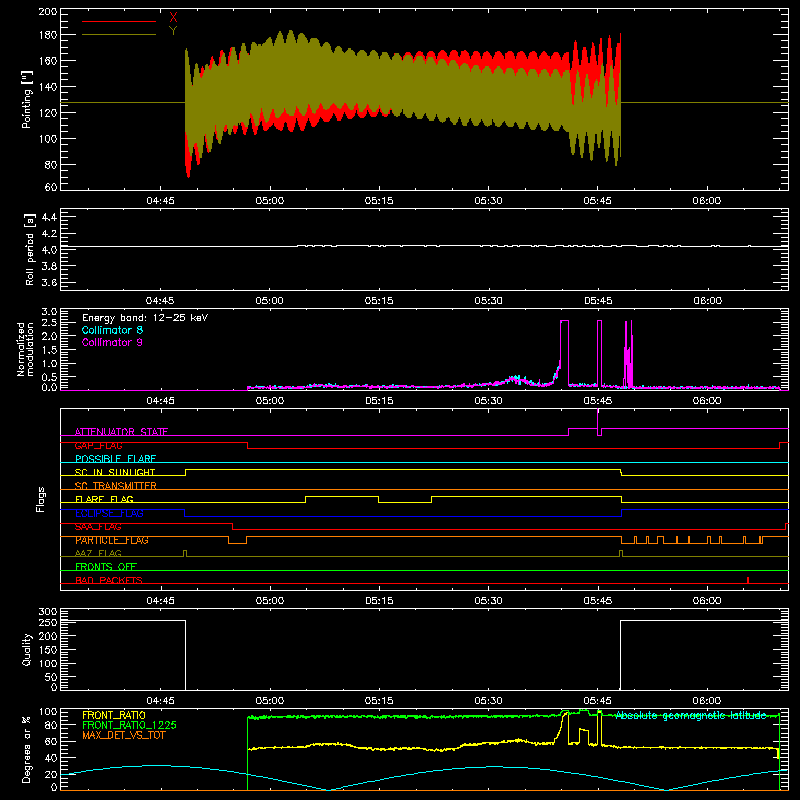
Task: Click the cyan Collimator 8 legend label
Action: click(112, 330)
